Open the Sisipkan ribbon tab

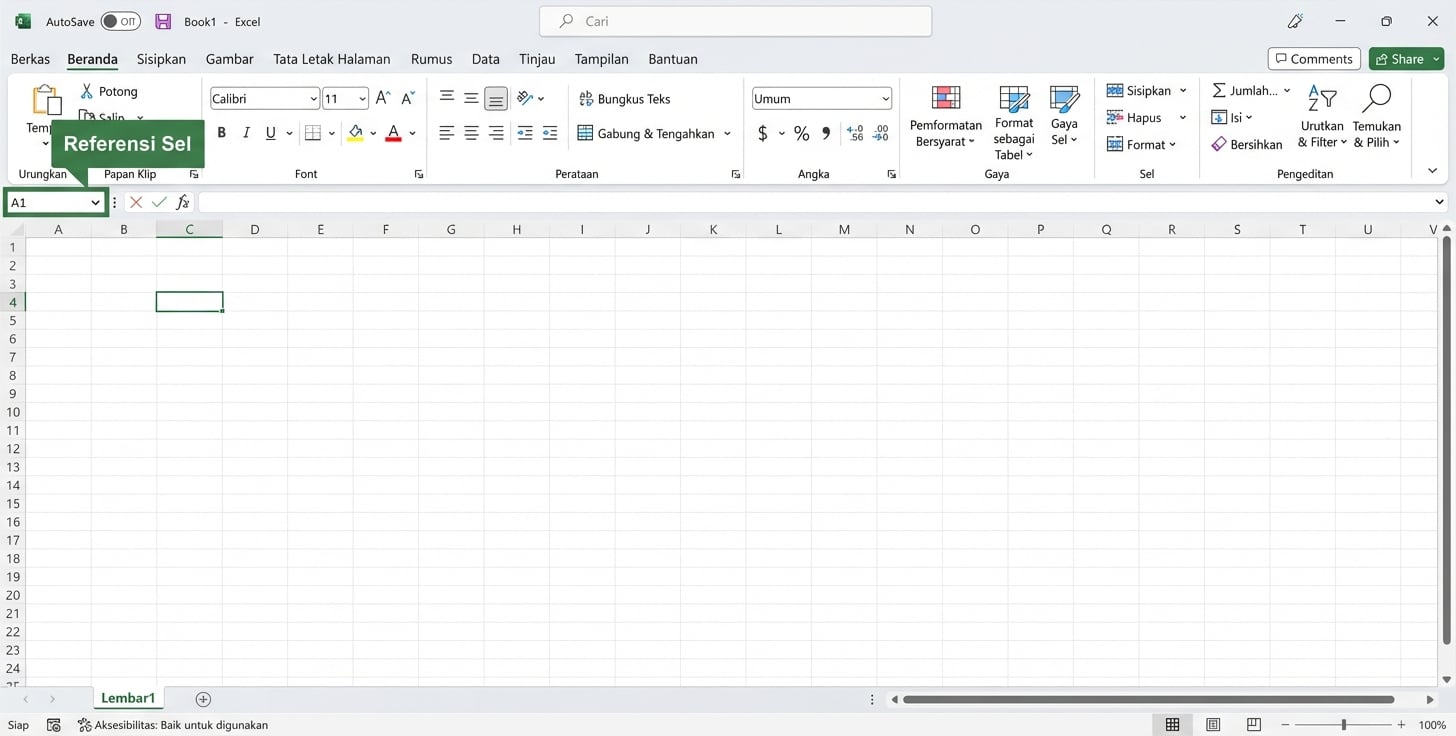(x=161, y=59)
